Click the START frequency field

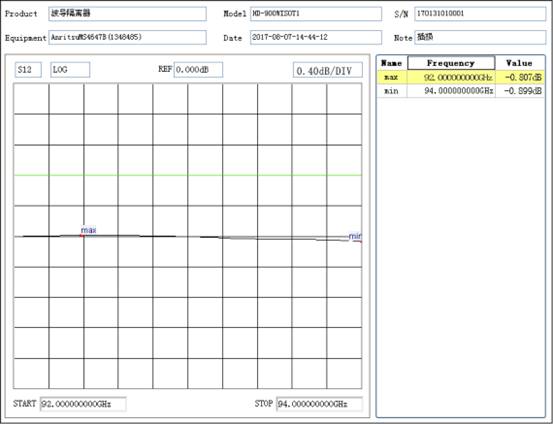[x=83, y=404]
